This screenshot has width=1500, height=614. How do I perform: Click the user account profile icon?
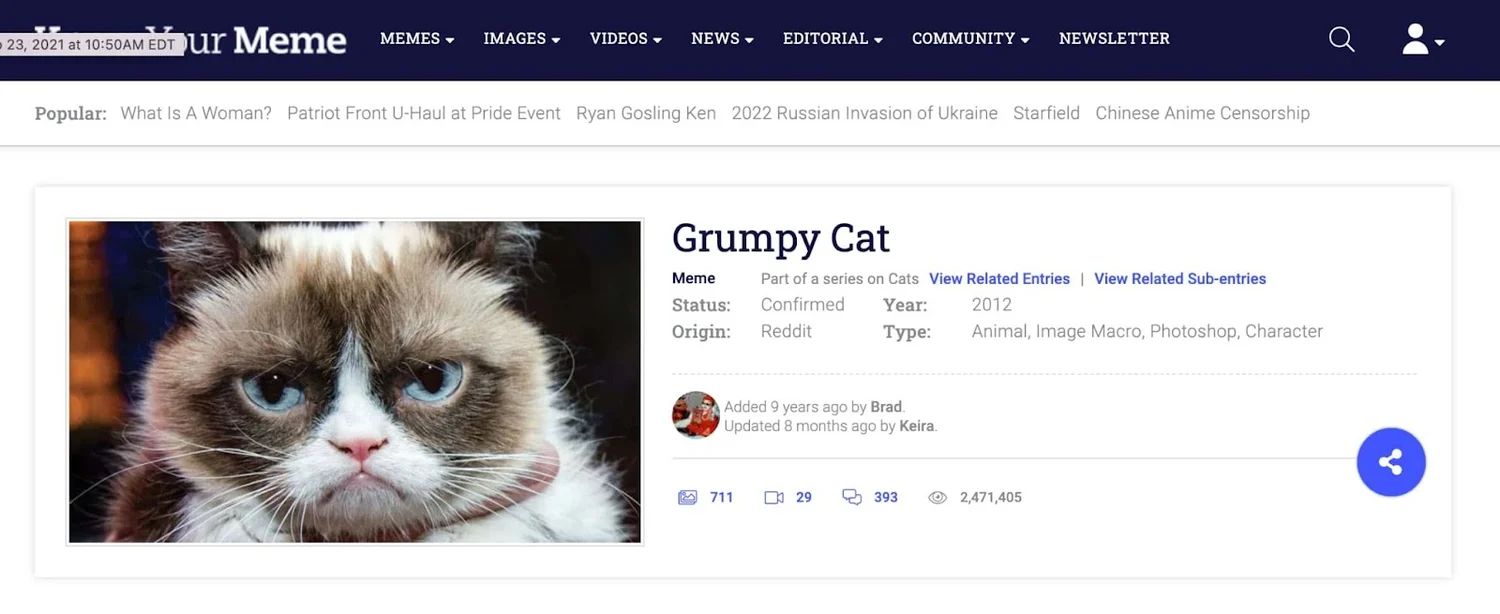click(1416, 40)
